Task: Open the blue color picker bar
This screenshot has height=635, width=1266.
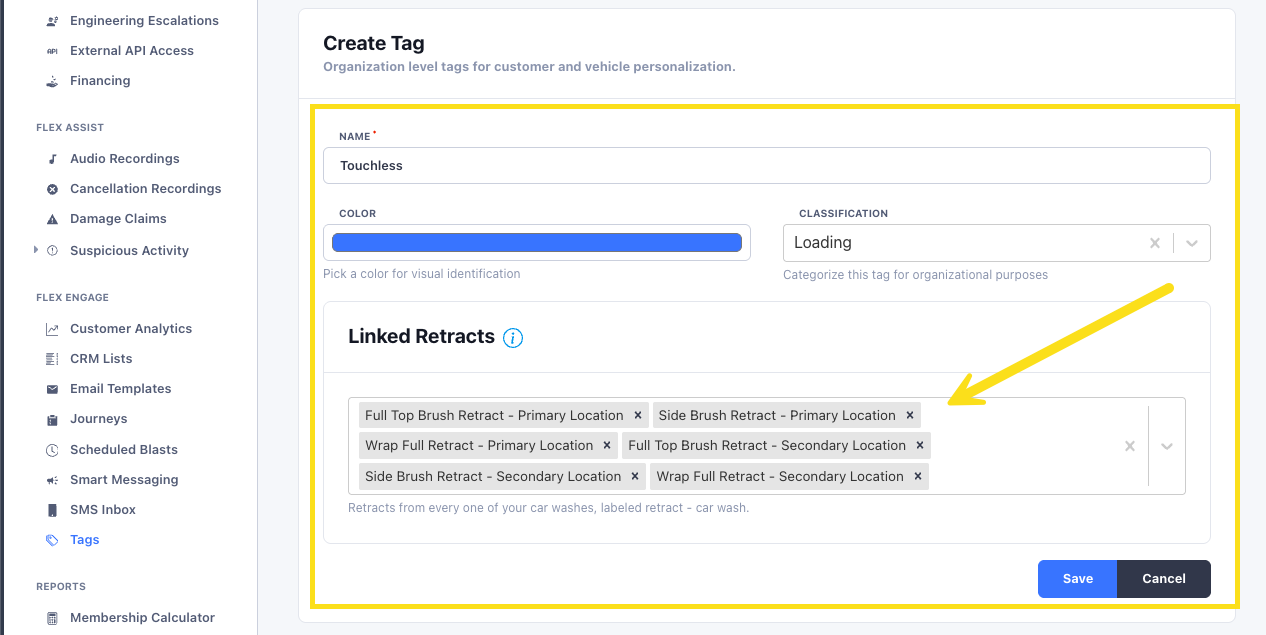Action: (537, 242)
